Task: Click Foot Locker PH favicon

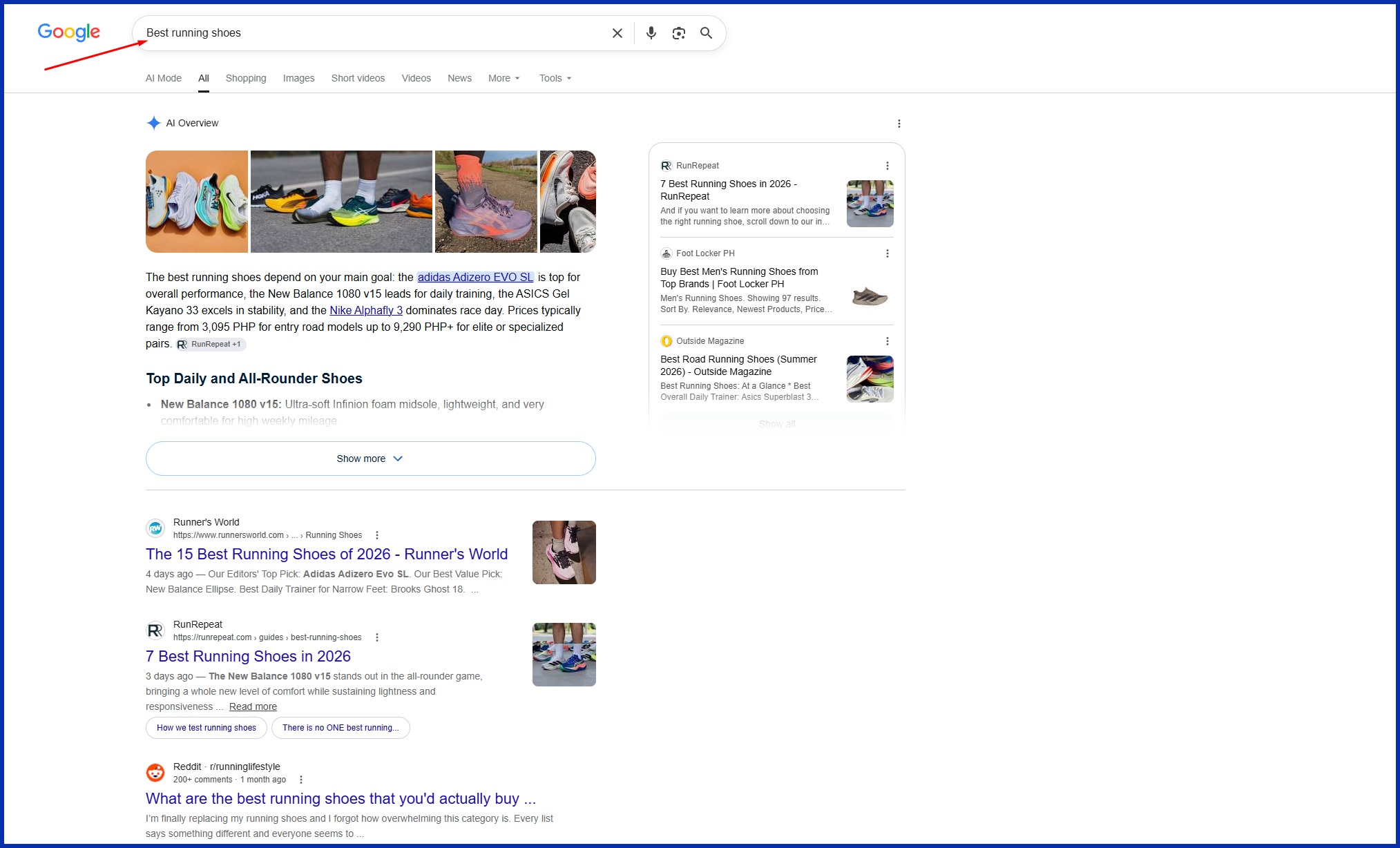Action: point(666,253)
